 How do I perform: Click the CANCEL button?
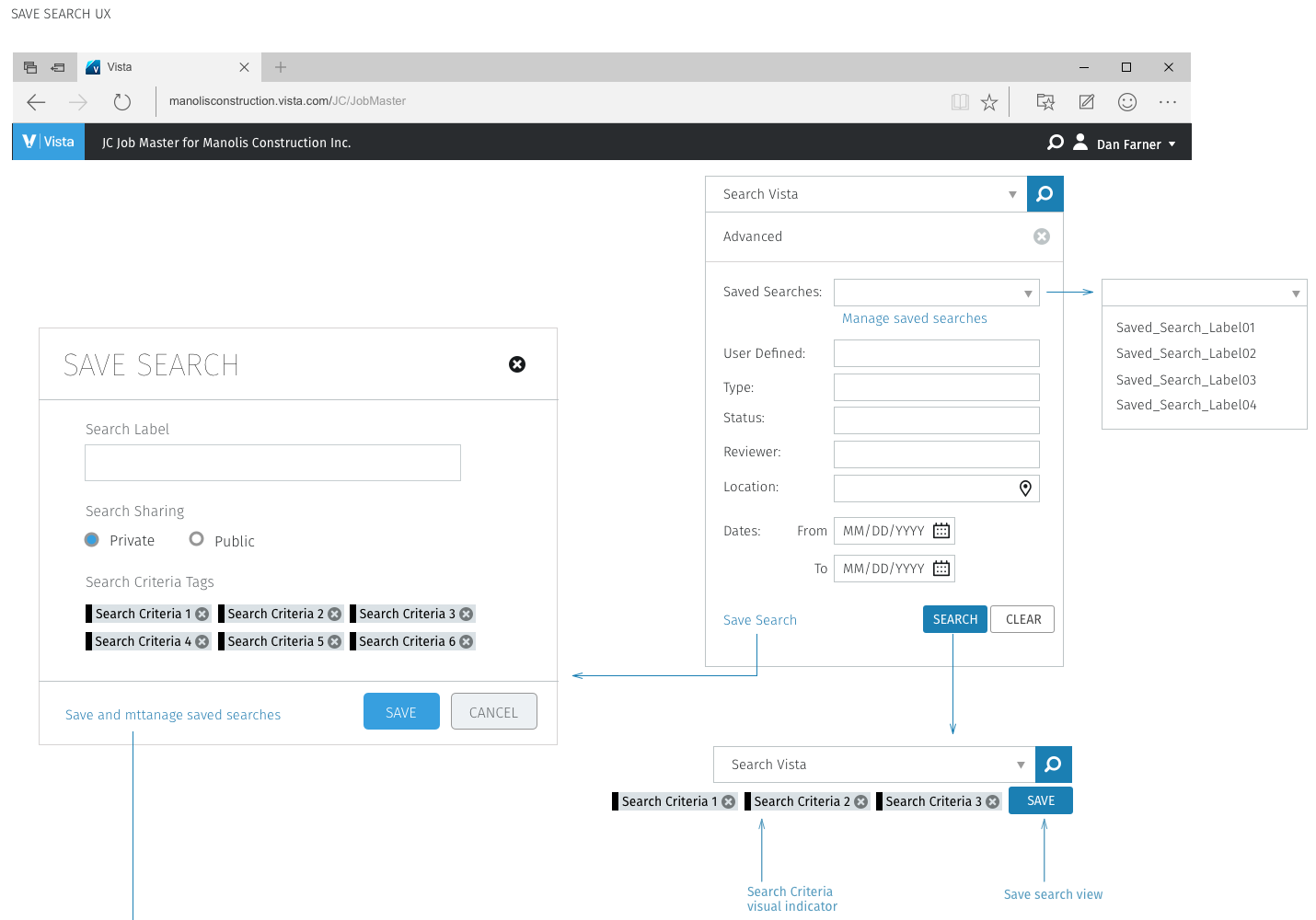[493, 711]
